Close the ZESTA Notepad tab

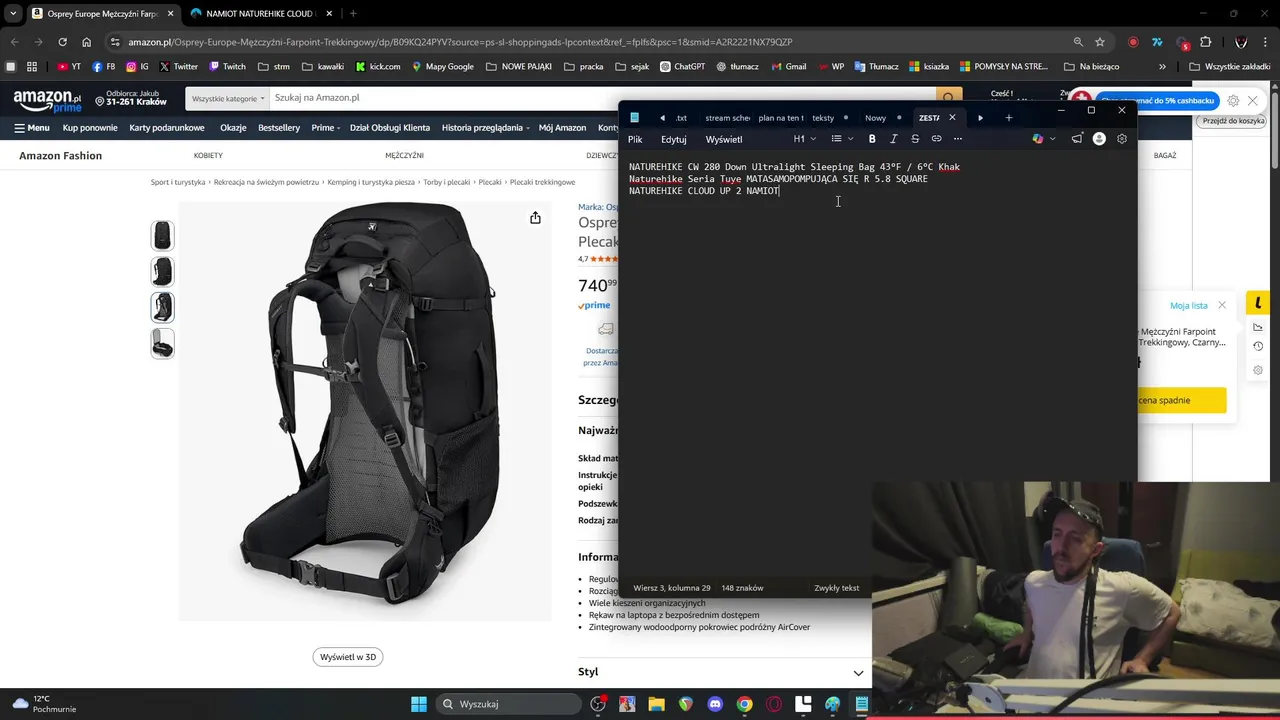952,118
